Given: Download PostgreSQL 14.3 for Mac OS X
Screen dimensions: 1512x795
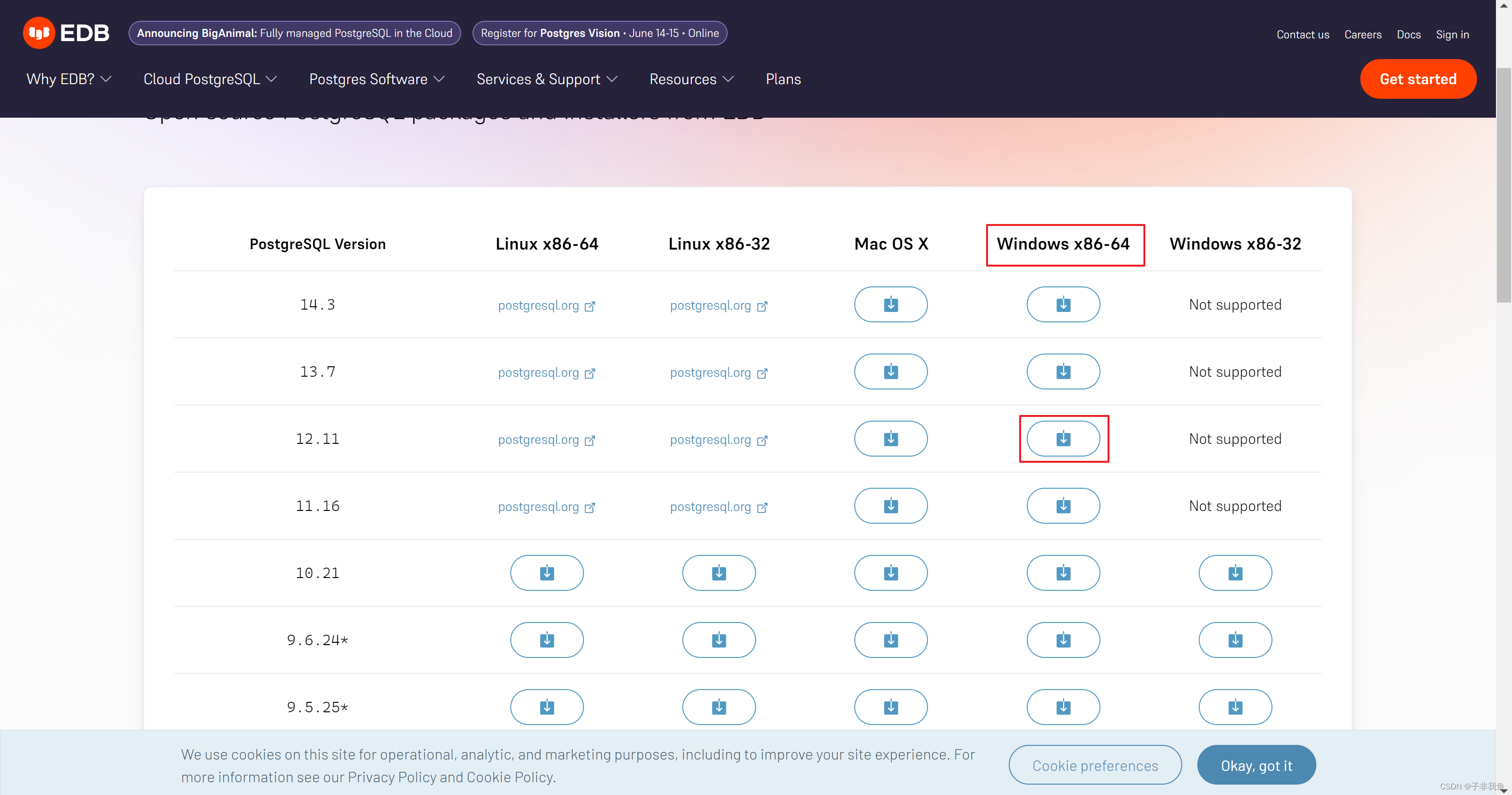Looking at the screenshot, I should coord(890,304).
